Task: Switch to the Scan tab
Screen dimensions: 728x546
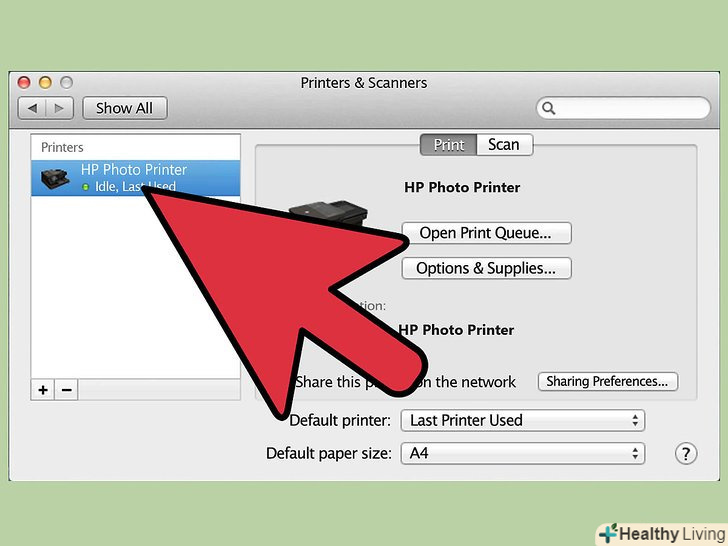Action: (x=504, y=145)
